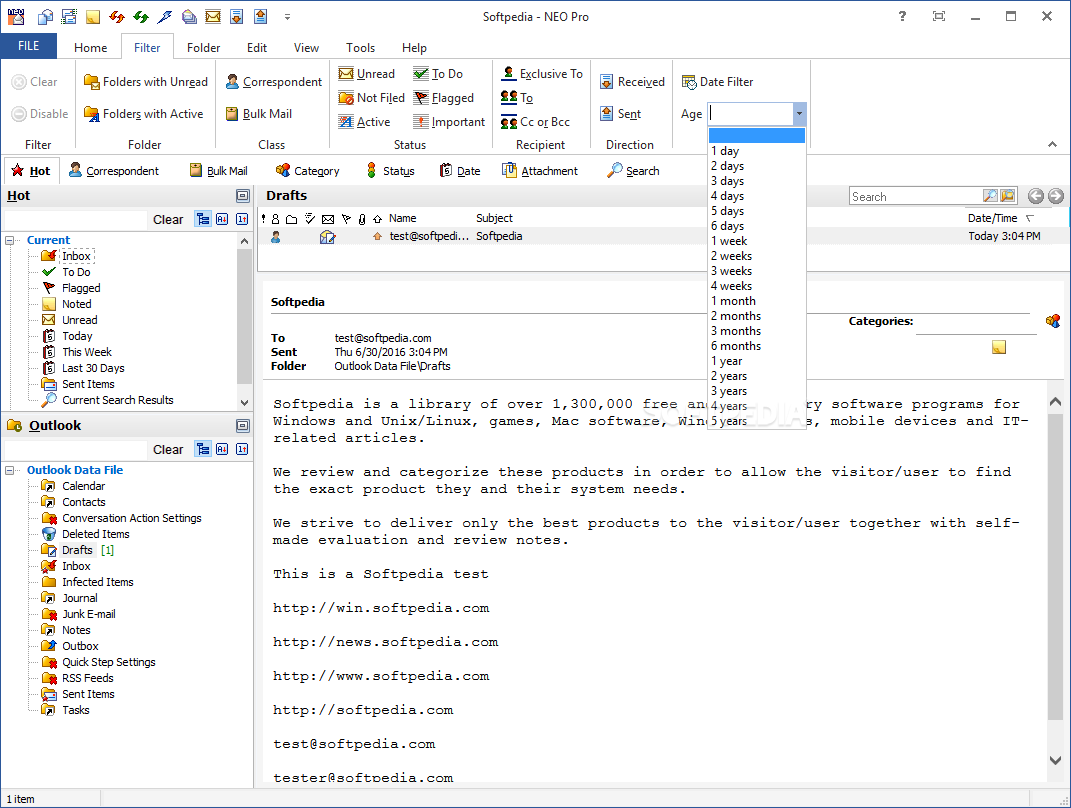Click Folders with Unread filter
Viewport: 1071px width, 808px height.
145,81
